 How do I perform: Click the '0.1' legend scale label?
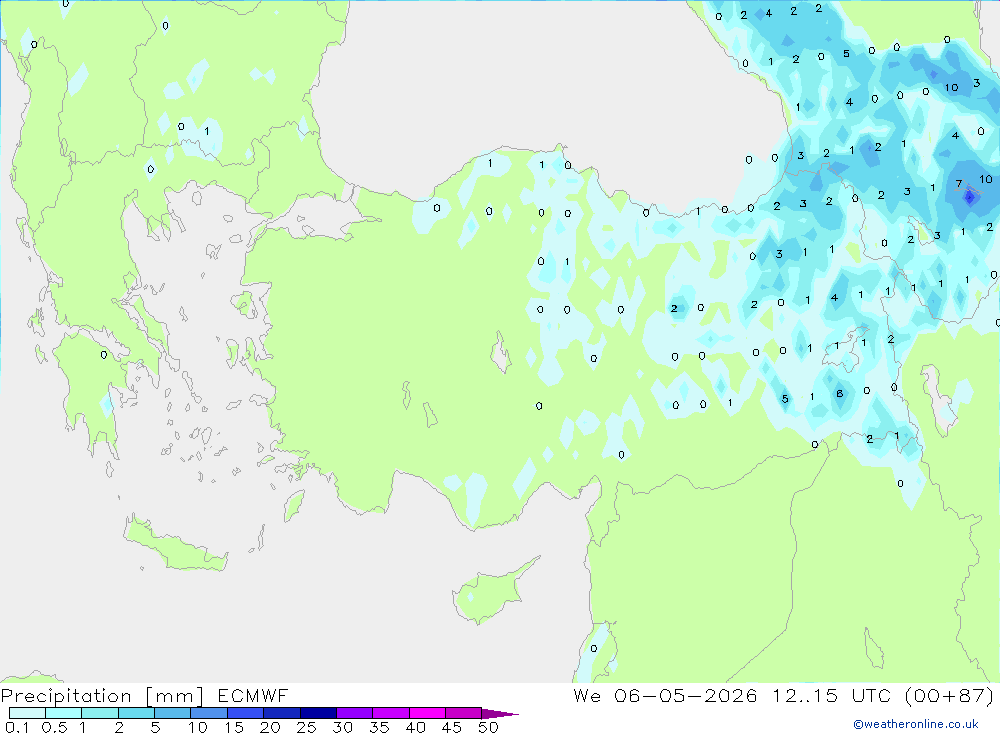pos(17,727)
